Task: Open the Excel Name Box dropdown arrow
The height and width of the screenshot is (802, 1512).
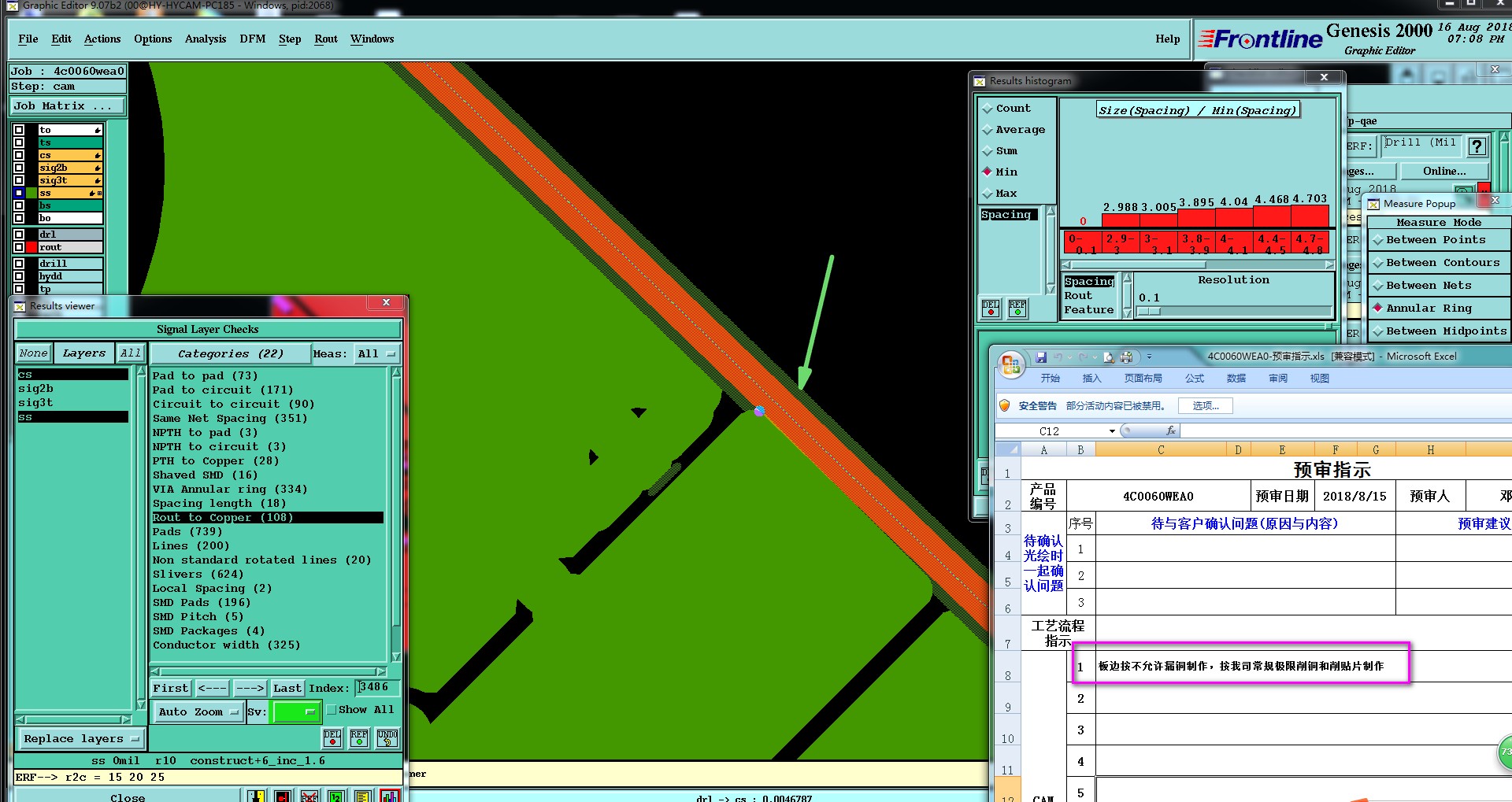Action: (x=1112, y=431)
